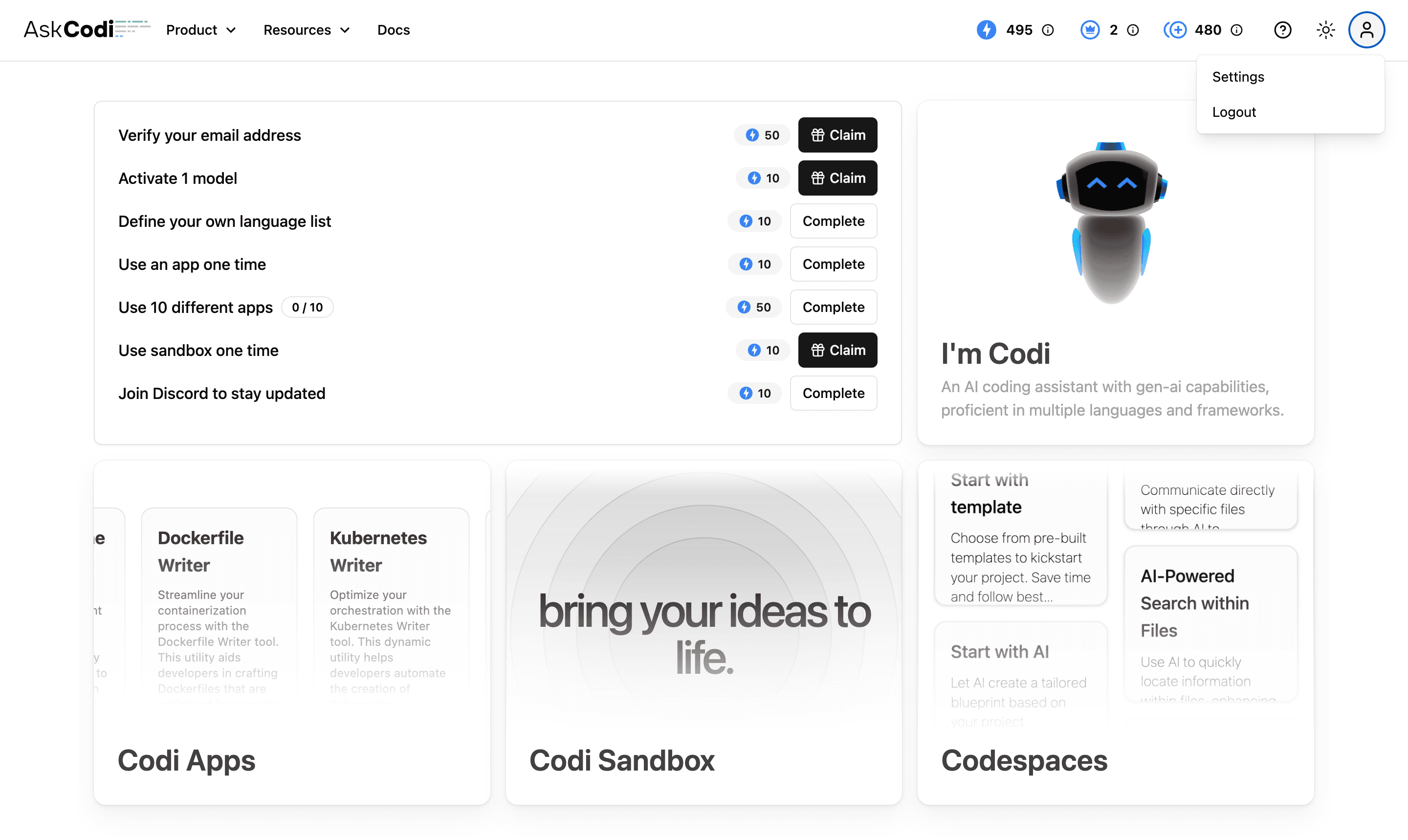Image resolution: width=1408 pixels, height=840 pixels.
Task: Claim the activate 1 model reward
Action: pos(838,178)
